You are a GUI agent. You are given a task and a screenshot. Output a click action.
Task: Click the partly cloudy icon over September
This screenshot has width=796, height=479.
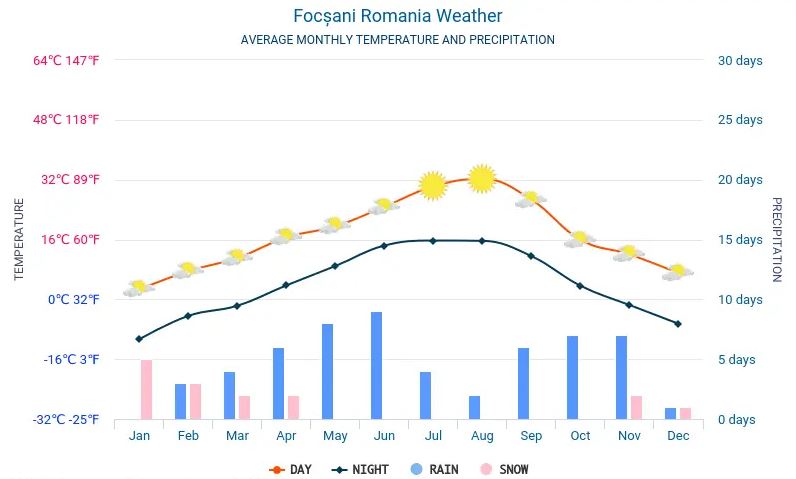531,200
